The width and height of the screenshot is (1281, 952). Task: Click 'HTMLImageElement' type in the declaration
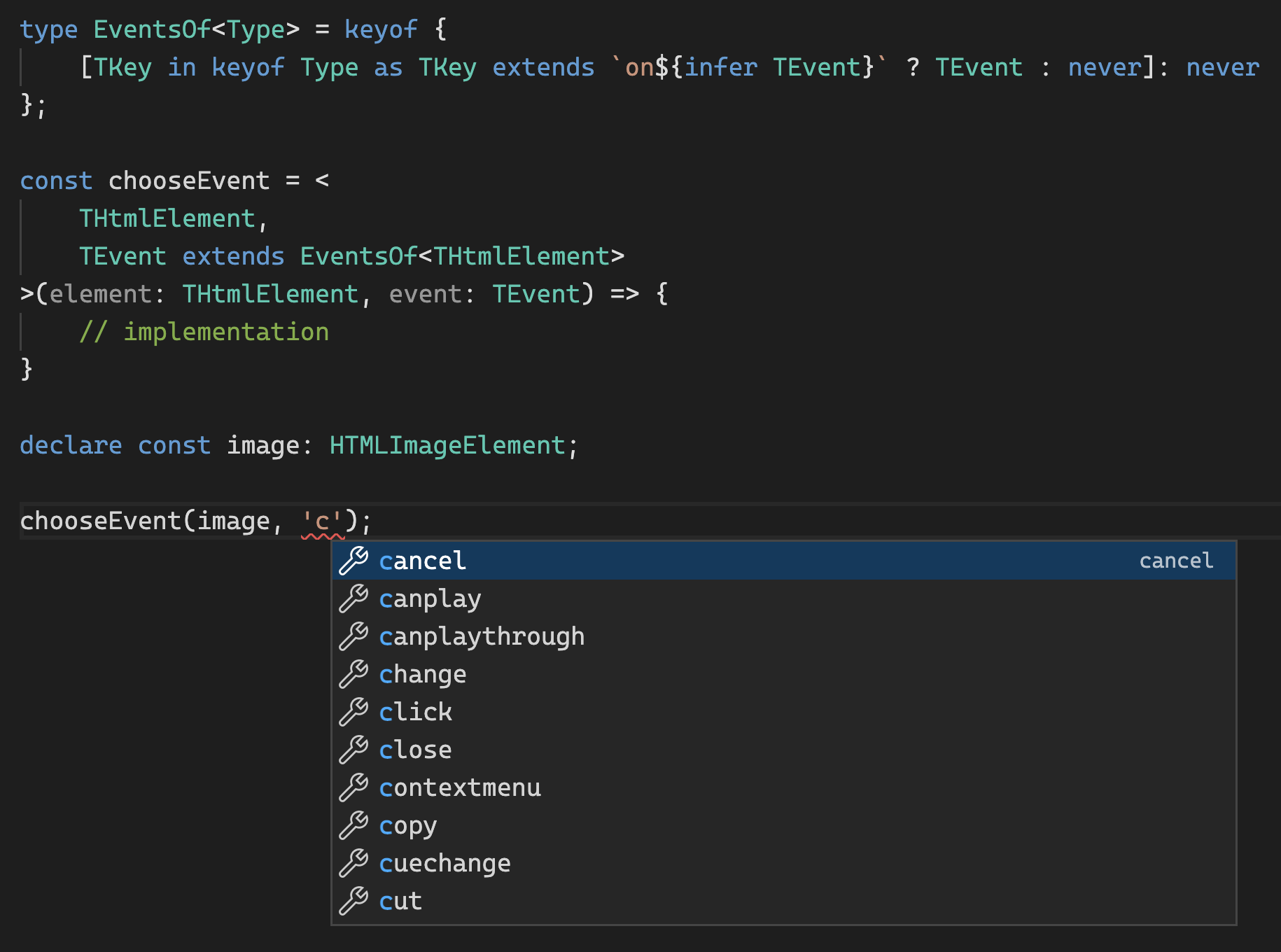(447, 446)
